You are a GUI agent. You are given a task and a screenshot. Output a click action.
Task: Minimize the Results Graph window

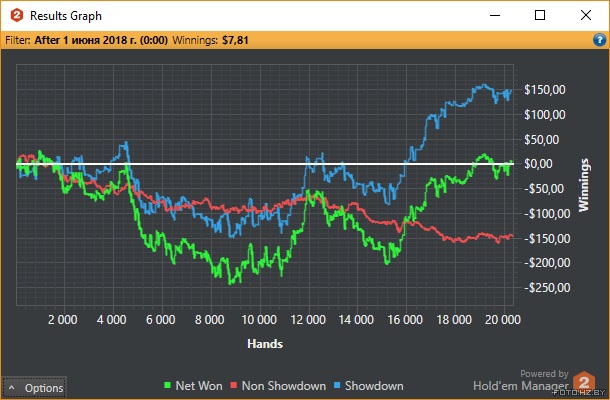pyautogui.click(x=494, y=15)
